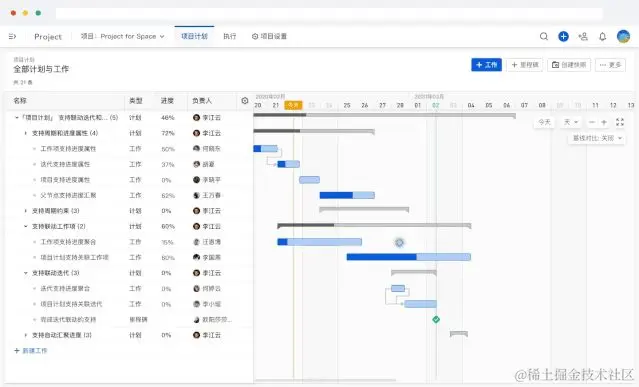
Task: Click the green milestone diamond marker
Action: [x=436, y=319]
